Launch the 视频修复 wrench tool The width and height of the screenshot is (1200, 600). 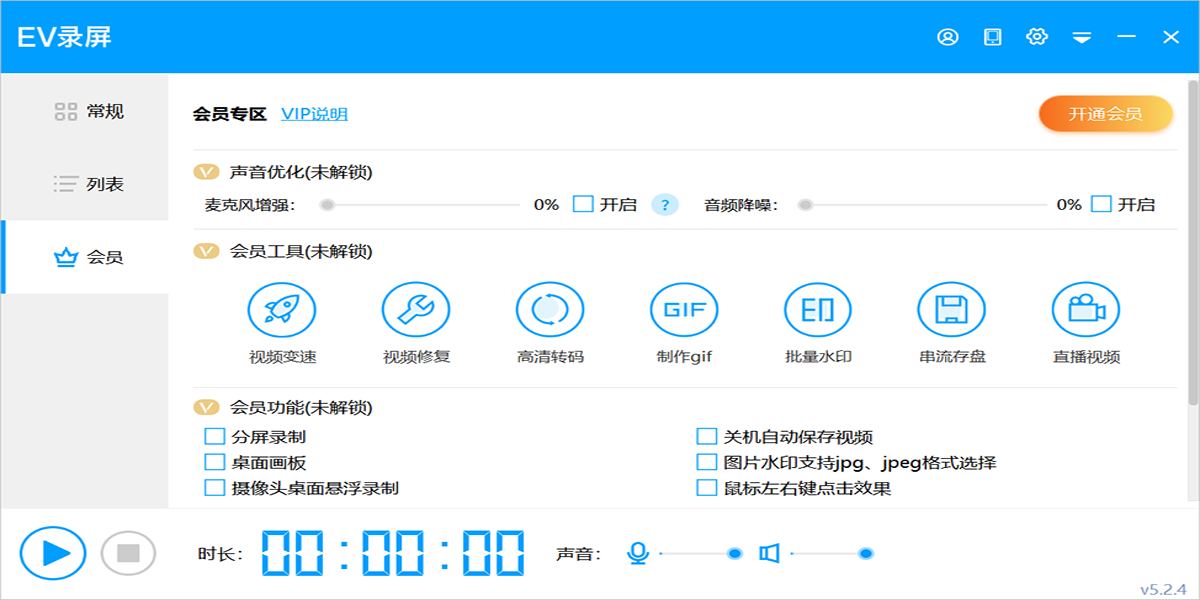[x=416, y=310]
